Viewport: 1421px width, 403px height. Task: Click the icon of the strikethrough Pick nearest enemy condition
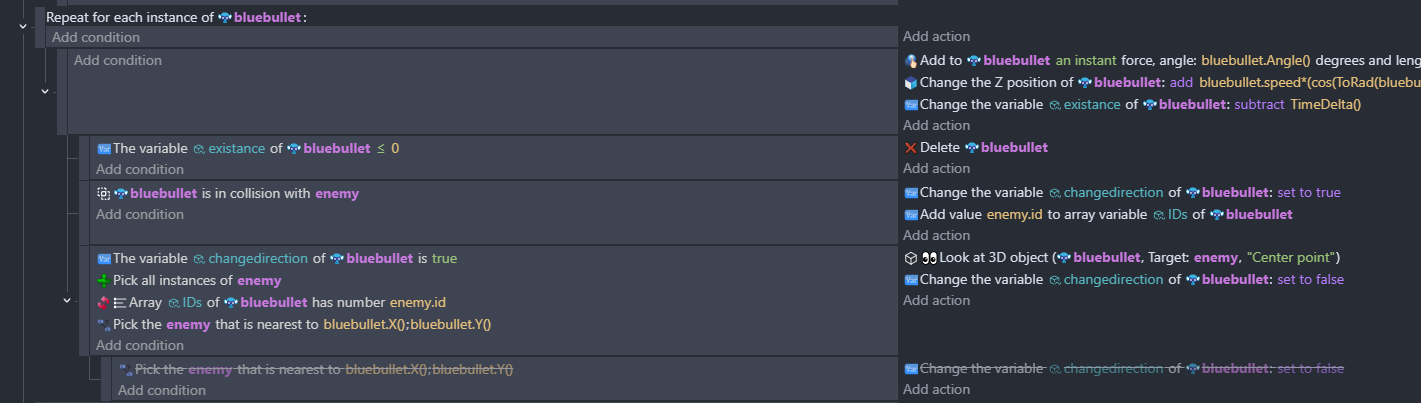point(125,370)
